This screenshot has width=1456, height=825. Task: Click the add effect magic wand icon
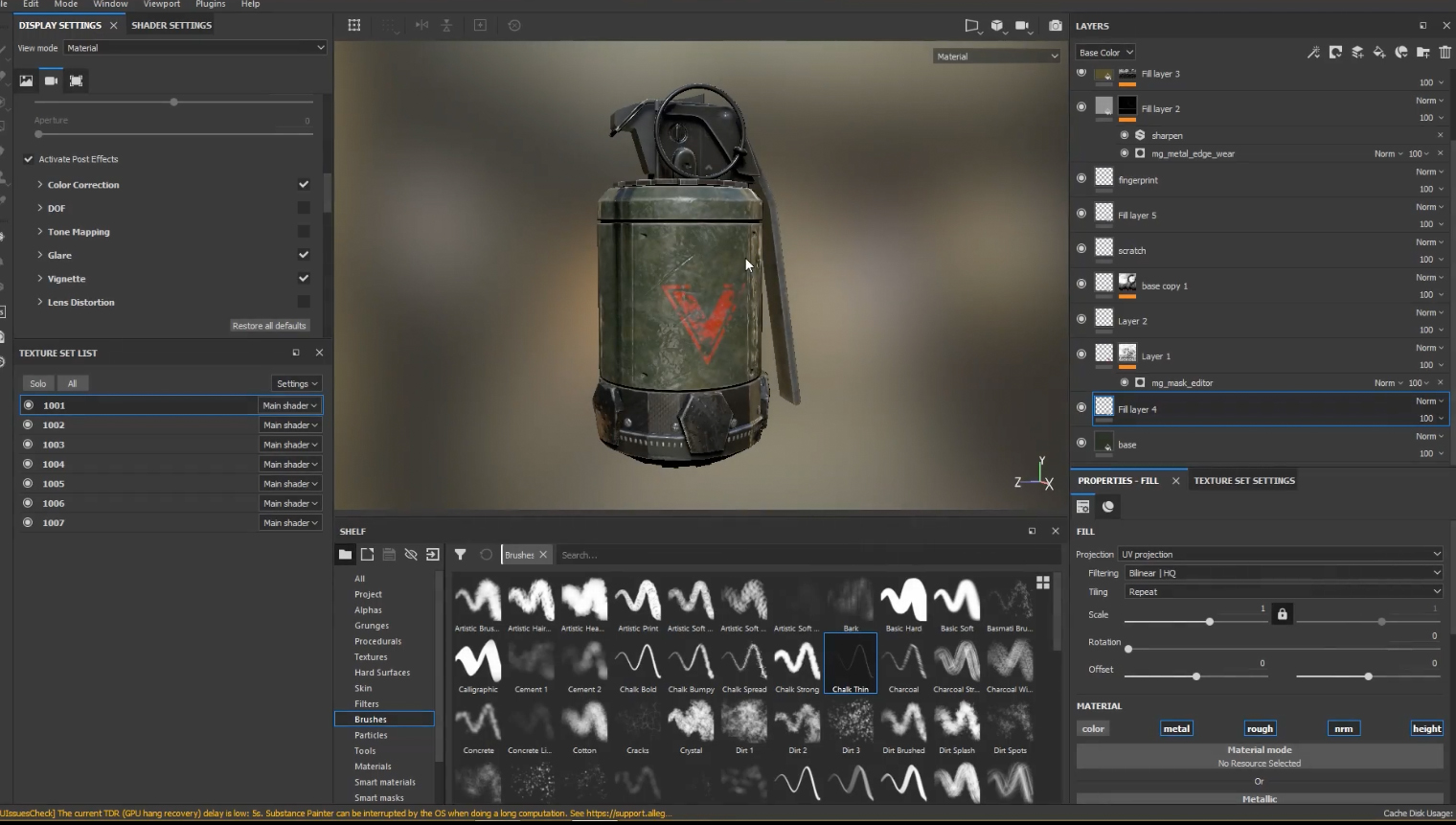pos(1313,53)
